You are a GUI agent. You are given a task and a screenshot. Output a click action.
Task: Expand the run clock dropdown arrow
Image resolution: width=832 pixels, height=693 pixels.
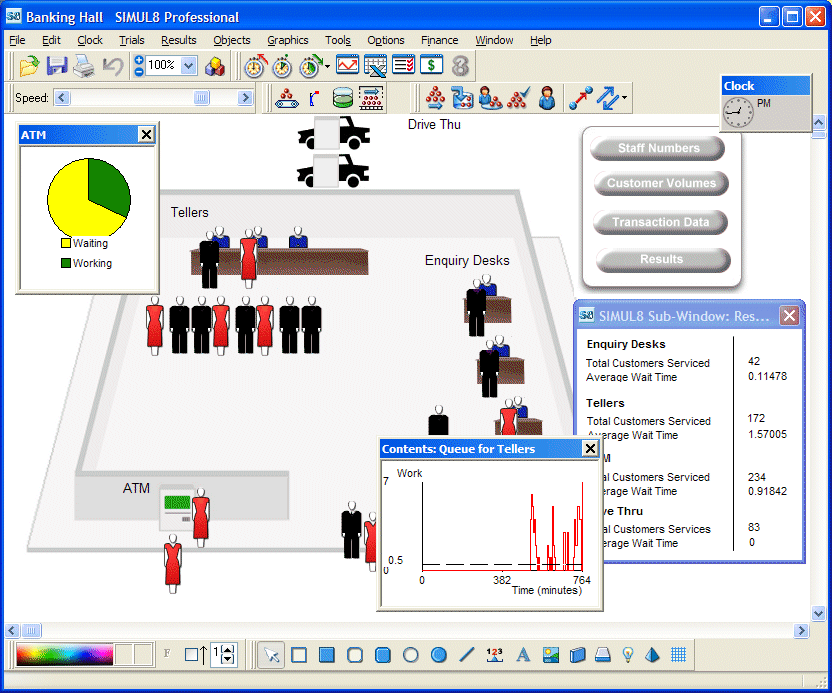(327, 67)
